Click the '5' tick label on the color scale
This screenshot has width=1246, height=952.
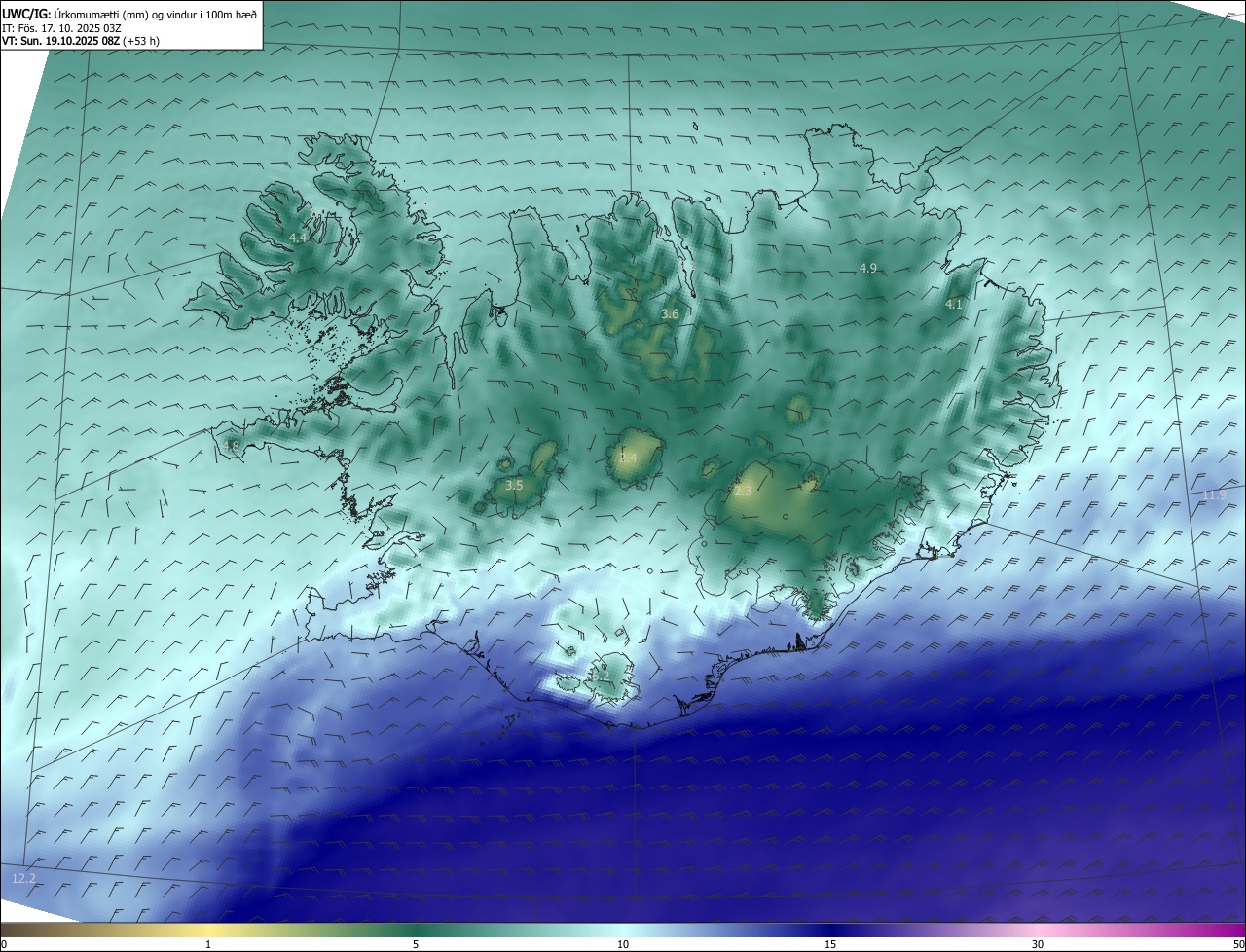coord(416,944)
